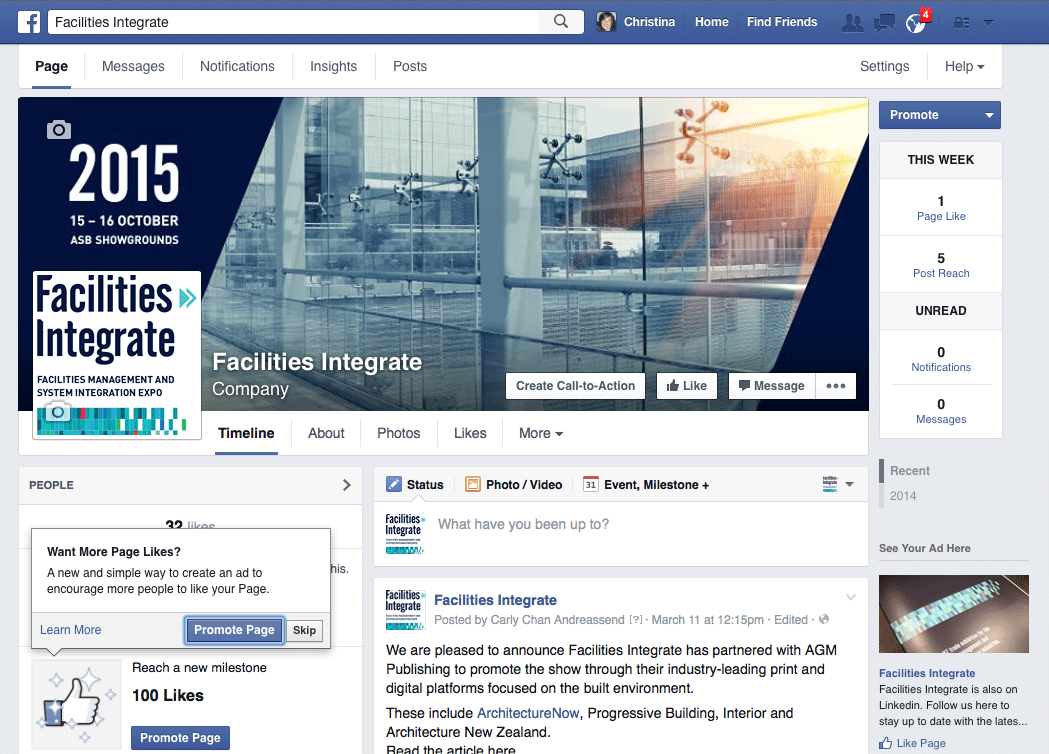
Task: Click the See Your Ad Here link
Action: (925, 549)
